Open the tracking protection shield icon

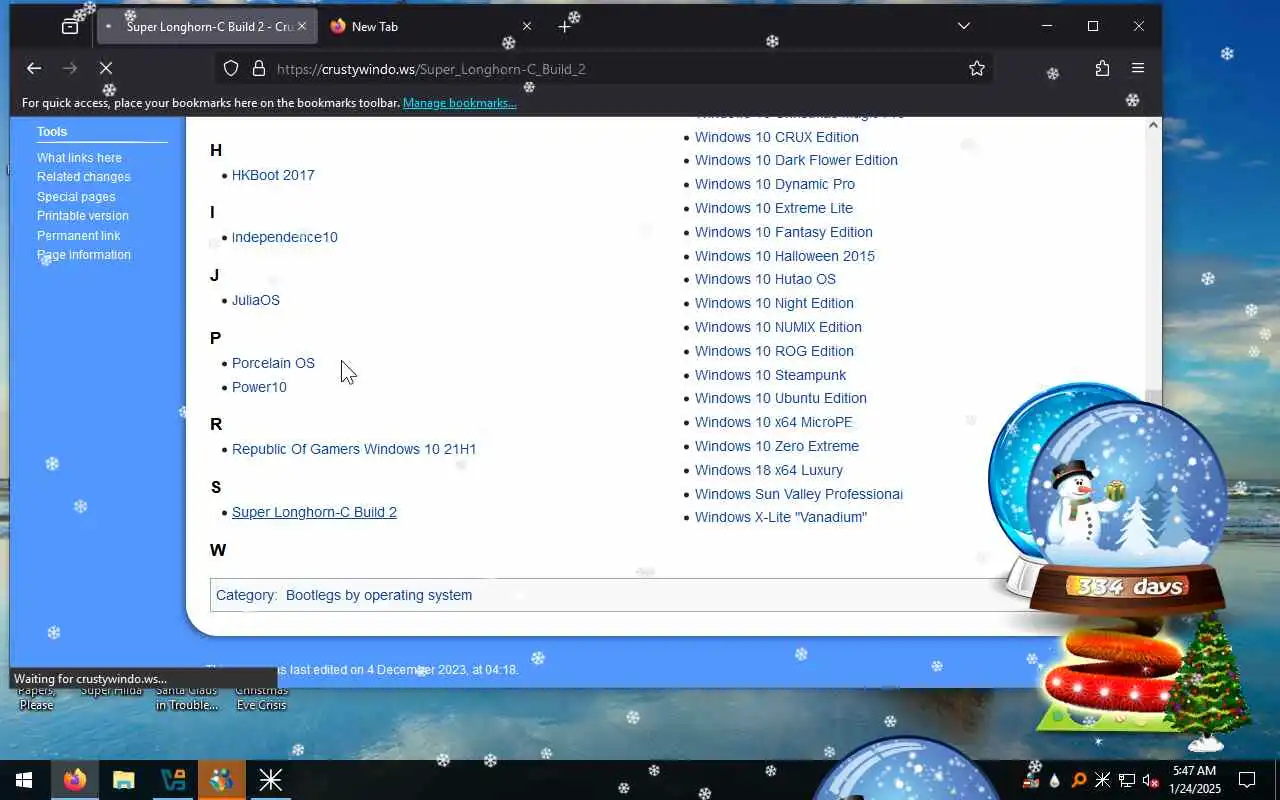(x=231, y=68)
